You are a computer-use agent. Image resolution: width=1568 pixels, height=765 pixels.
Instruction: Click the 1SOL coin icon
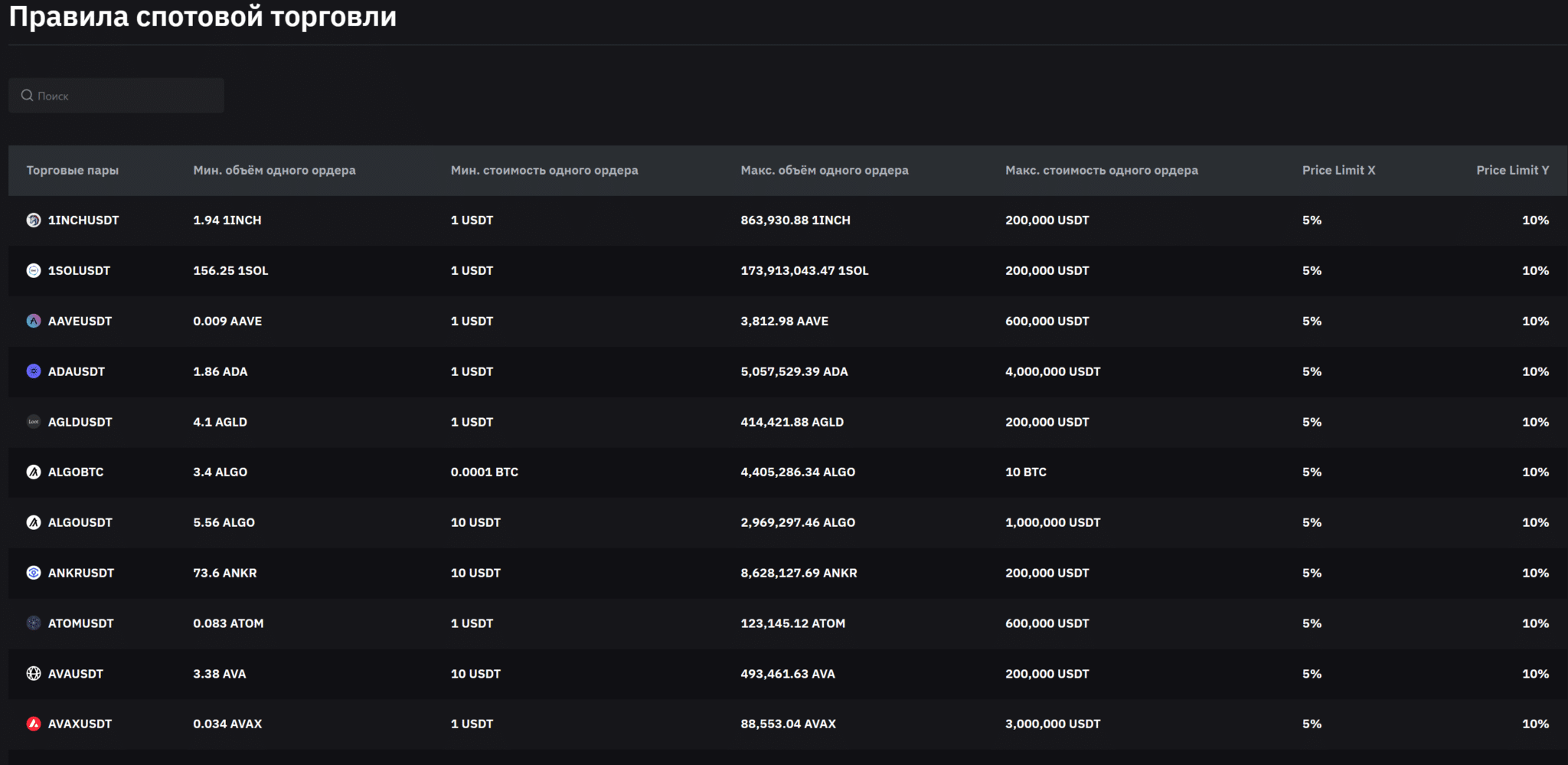(x=34, y=270)
